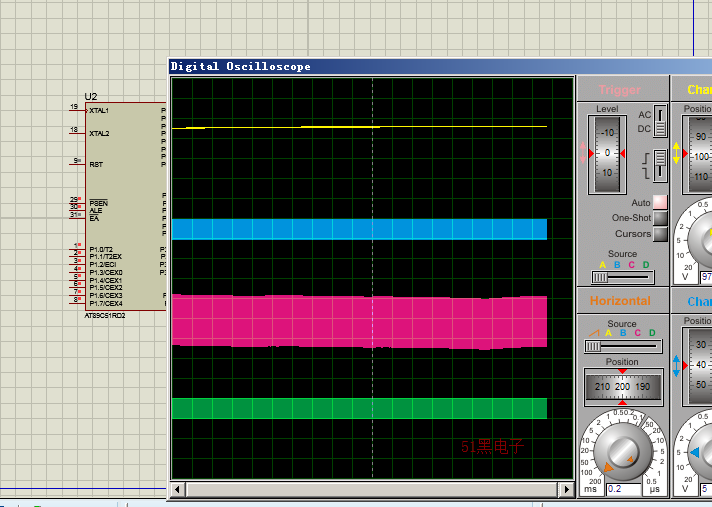Click the yellow Channel A trace

click(x=359, y=127)
